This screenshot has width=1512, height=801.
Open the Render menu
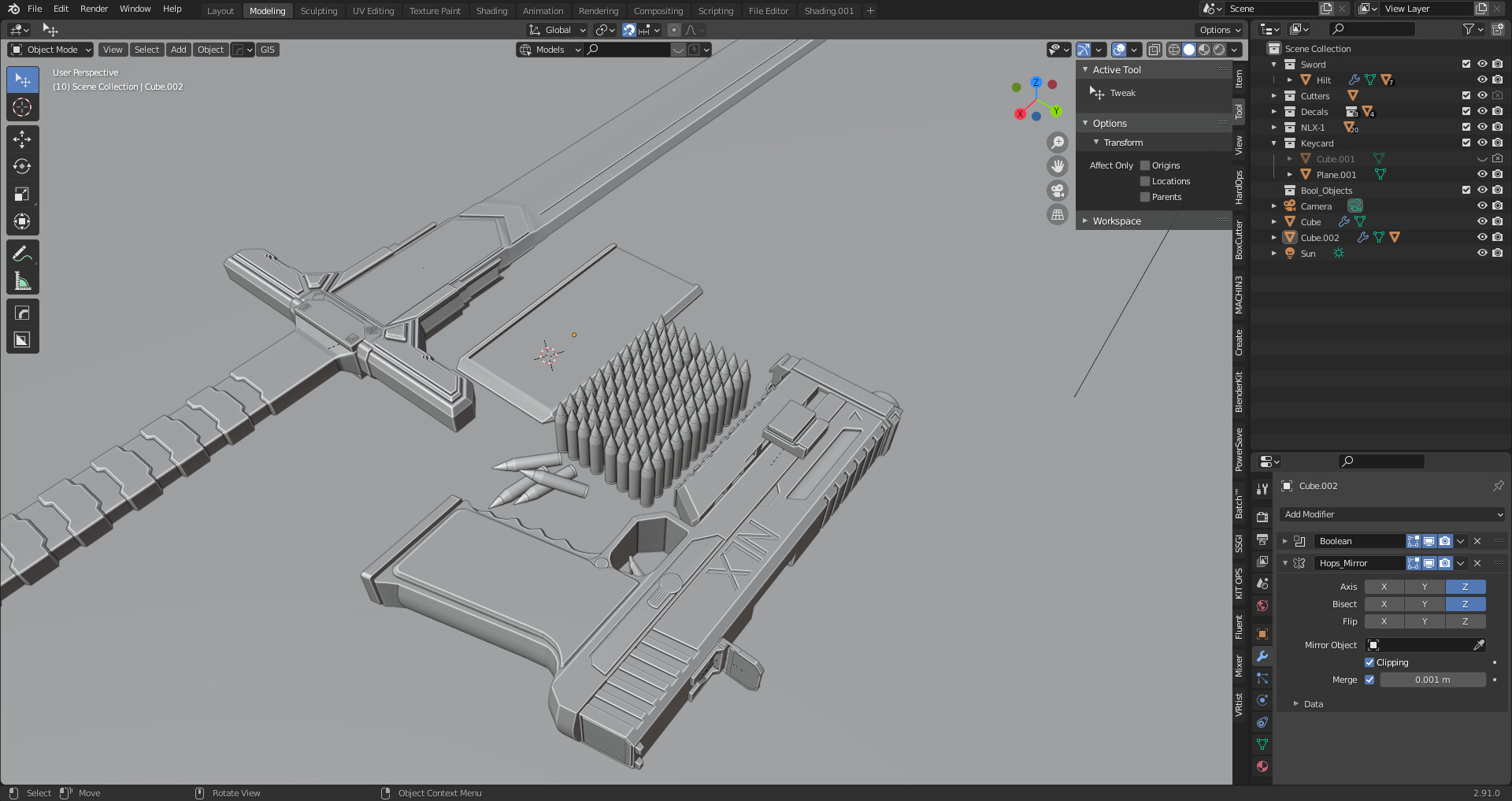point(94,9)
